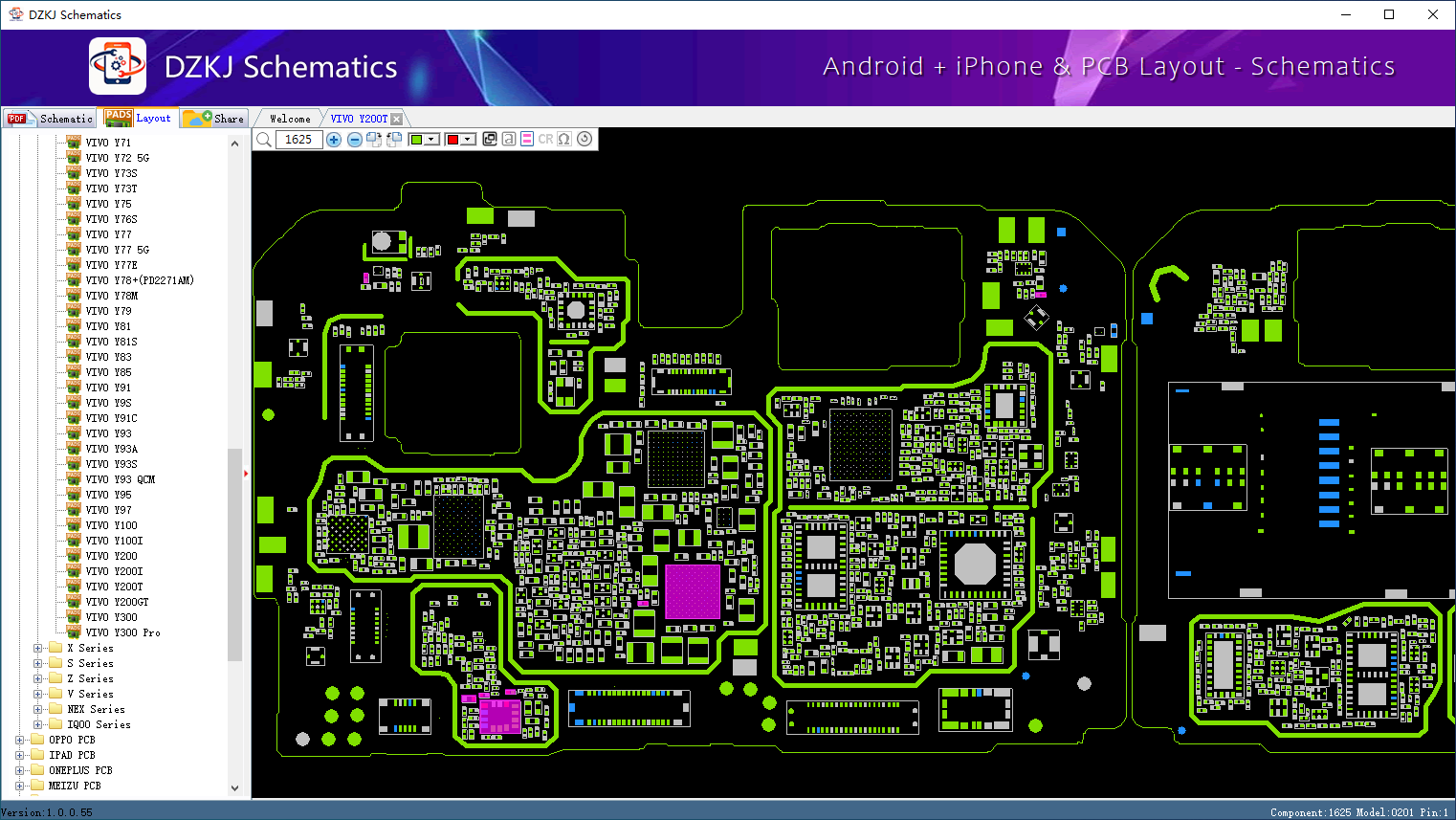Click the large magenta chip on PCB
1456x820 pixels.
[692, 591]
